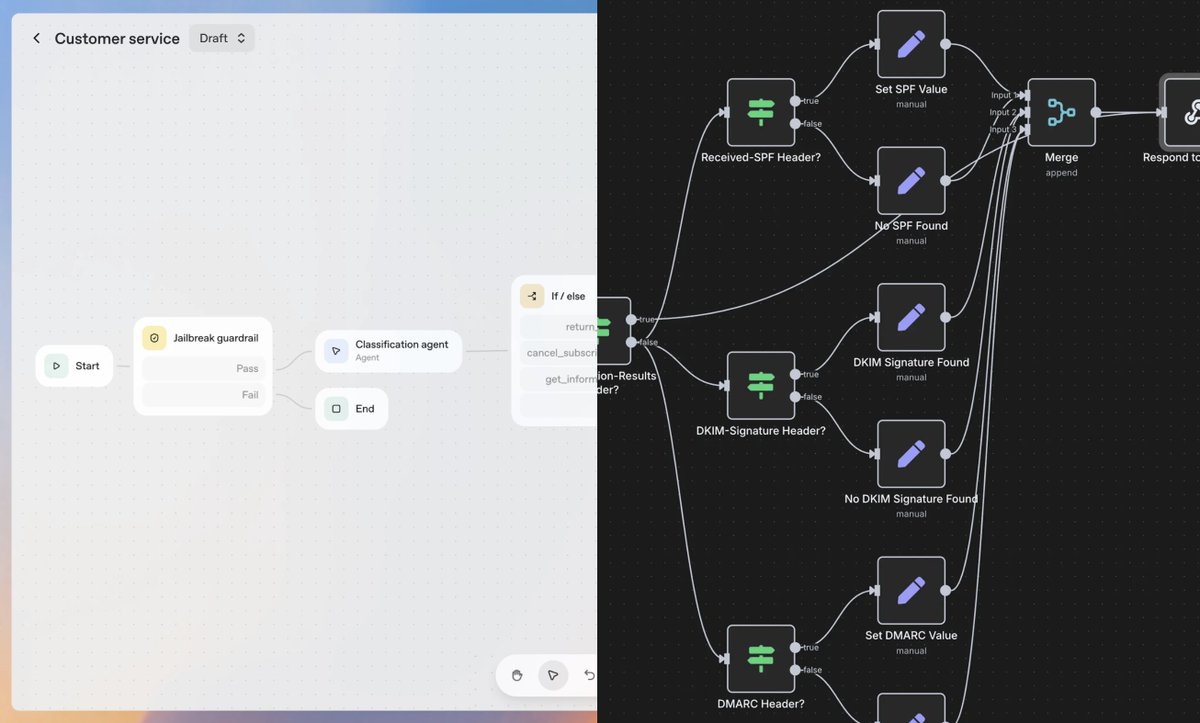Click the false output of DMARC Header?
The width and height of the screenshot is (1200, 723).
point(795,670)
